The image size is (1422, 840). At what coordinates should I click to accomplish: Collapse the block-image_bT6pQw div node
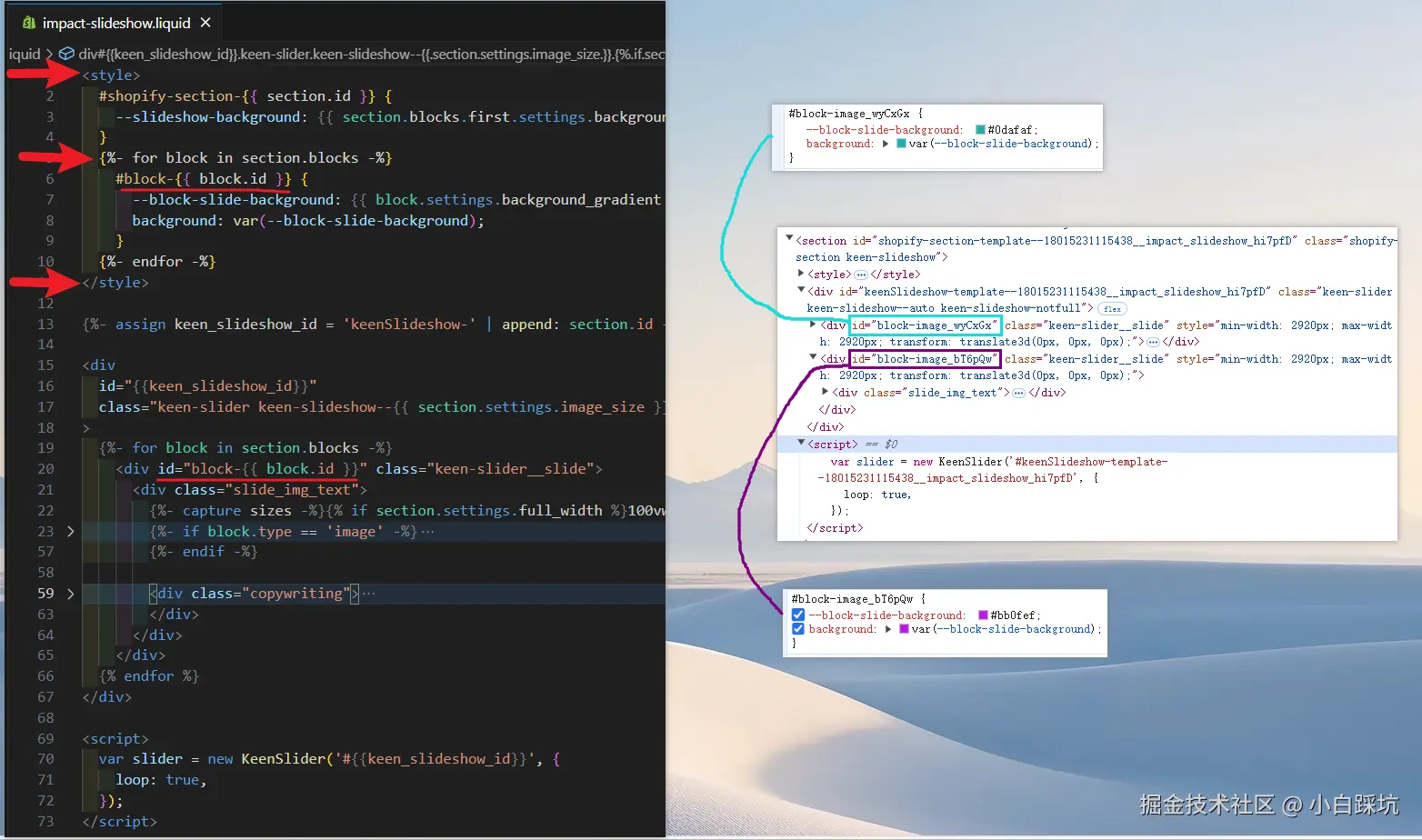[813, 357]
